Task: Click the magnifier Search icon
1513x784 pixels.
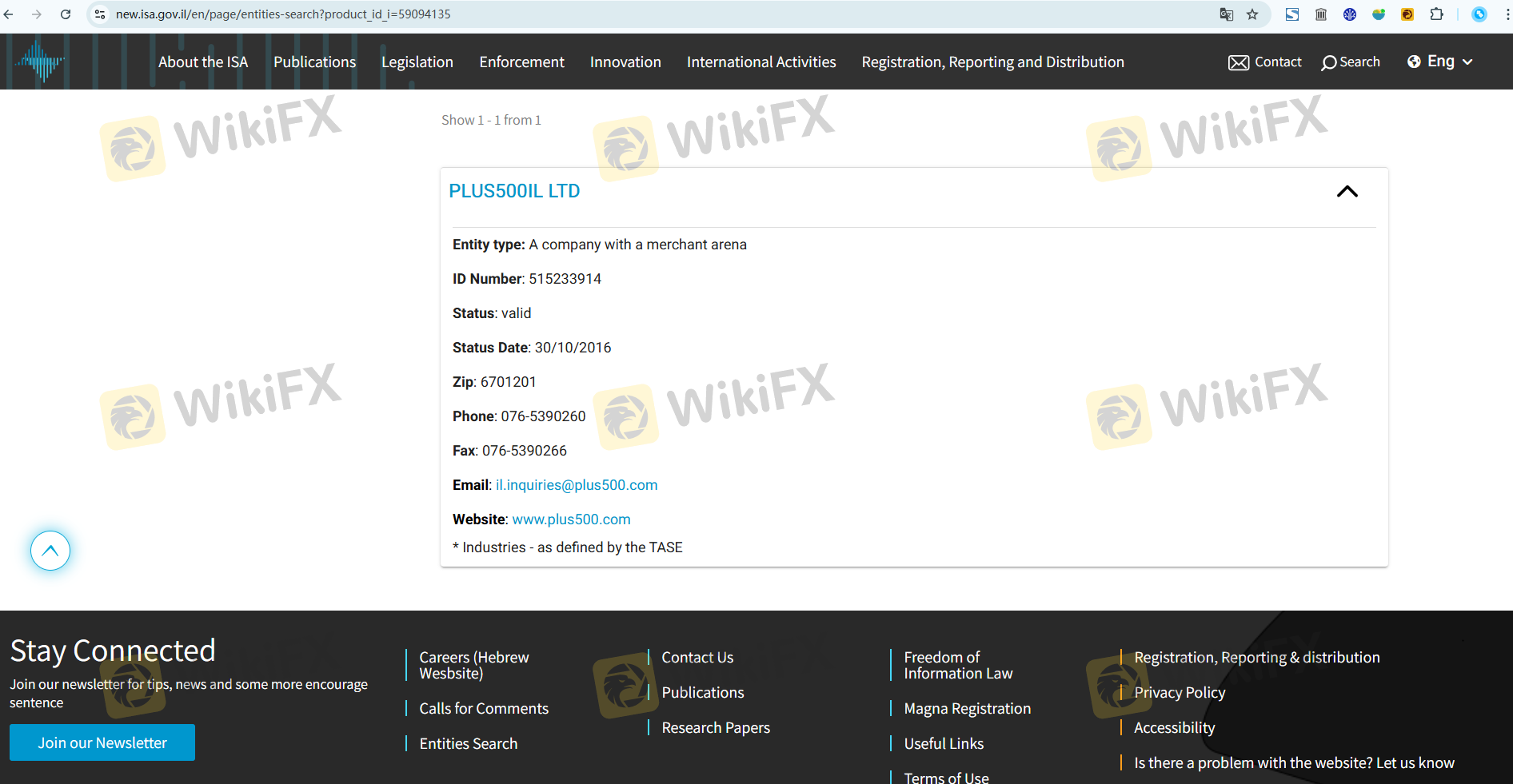Action: (x=1328, y=62)
